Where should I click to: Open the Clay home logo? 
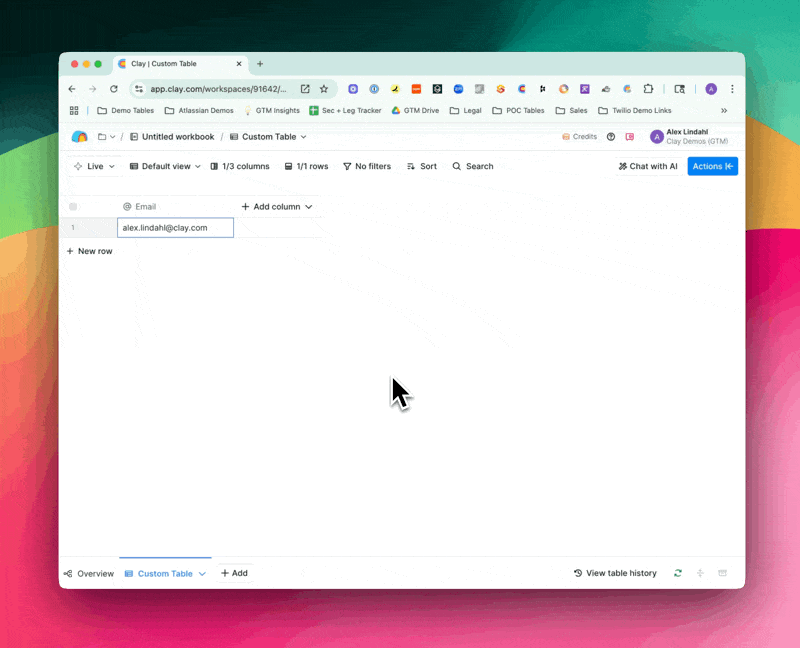pos(80,137)
